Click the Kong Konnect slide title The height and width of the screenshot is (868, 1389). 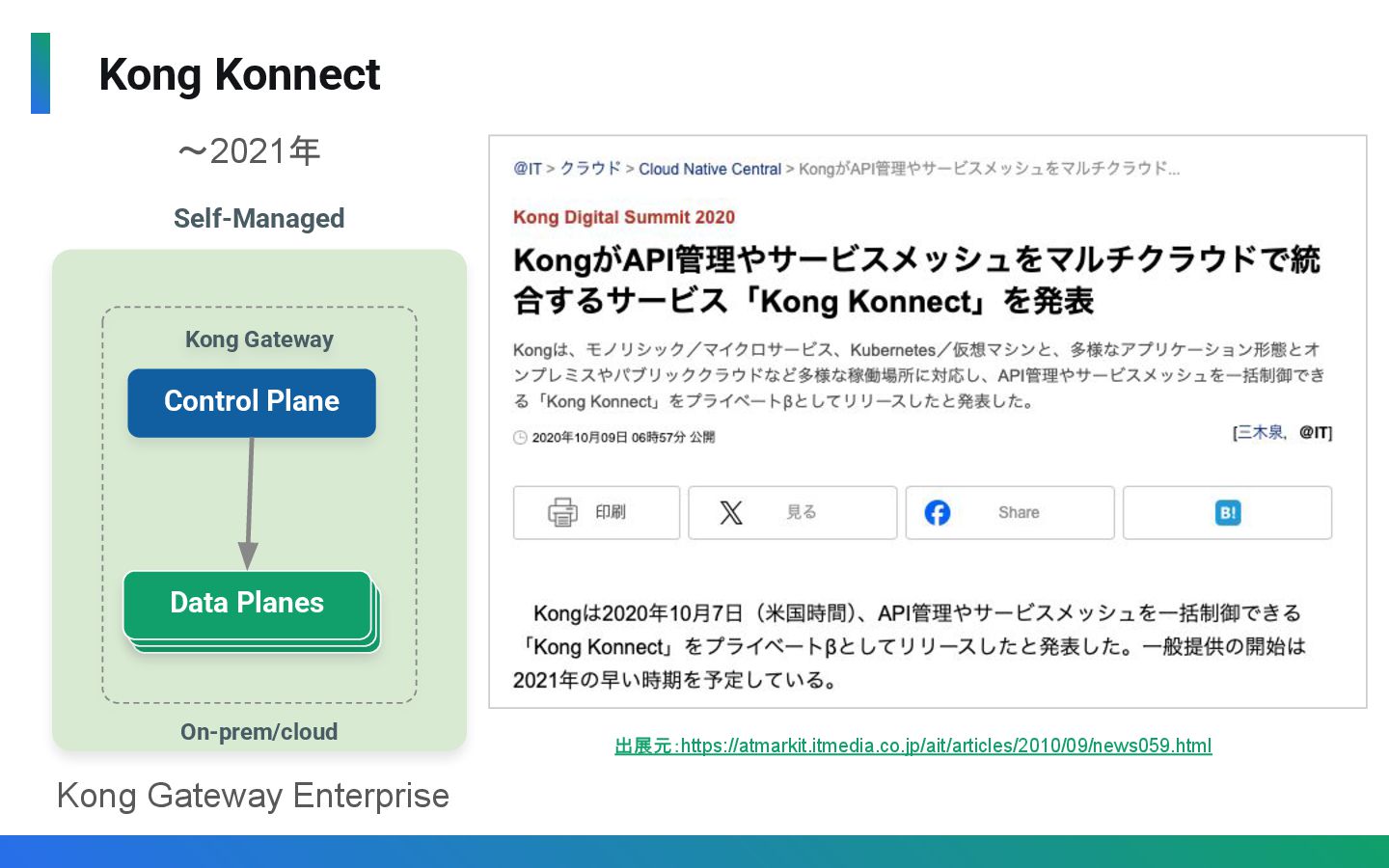(x=239, y=74)
